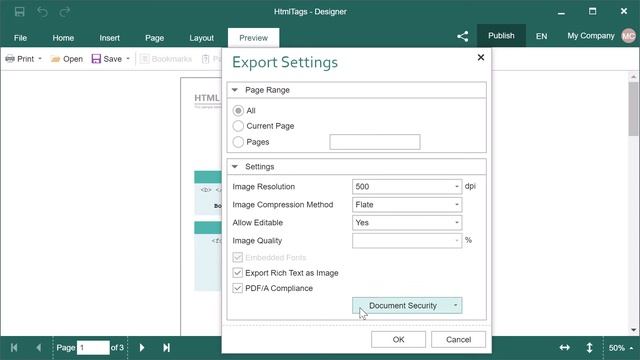
Task: Click the undo arrow in the title bar
Action: (42, 11)
